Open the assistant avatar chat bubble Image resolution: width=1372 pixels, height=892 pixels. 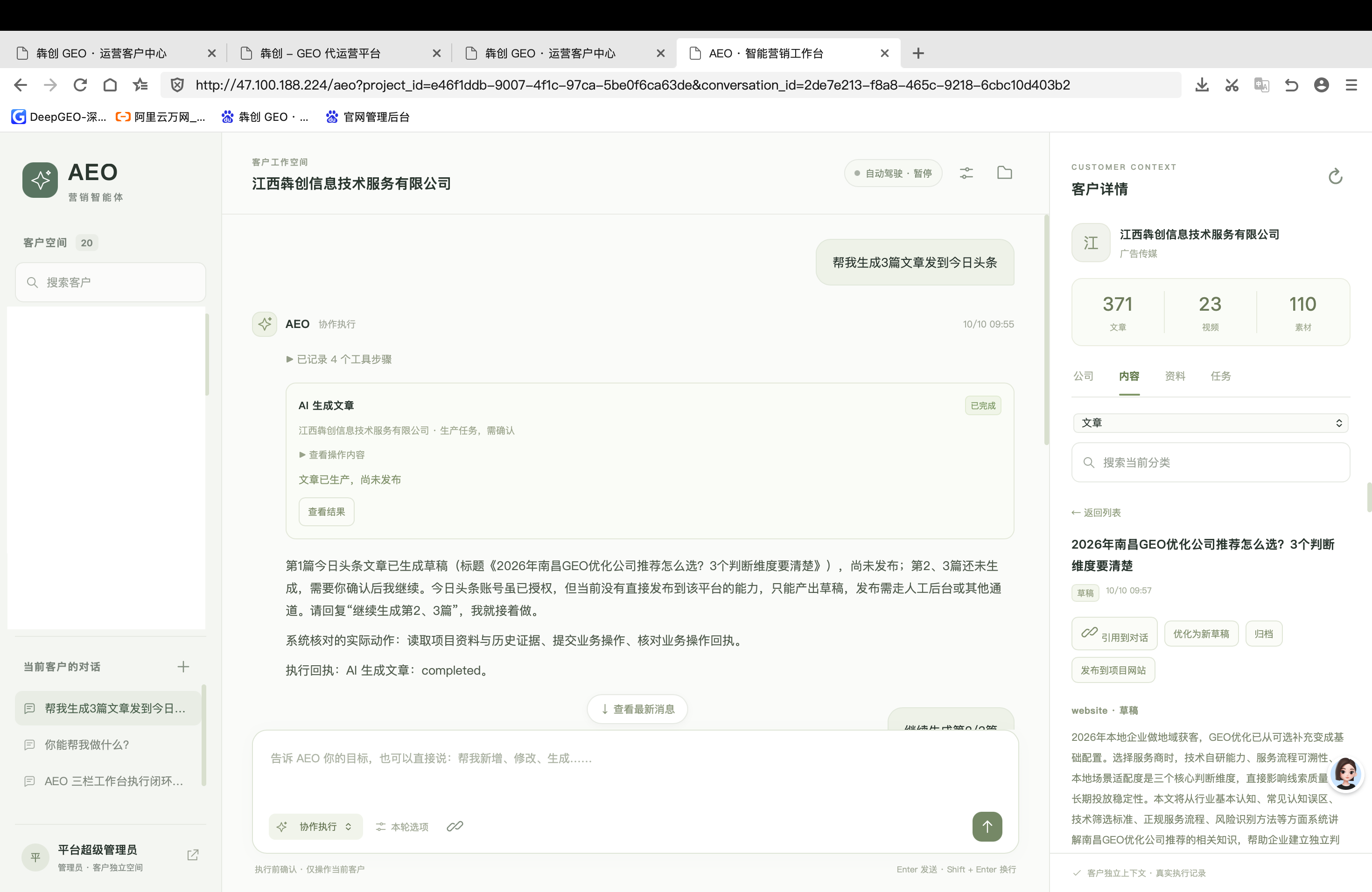1346,774
